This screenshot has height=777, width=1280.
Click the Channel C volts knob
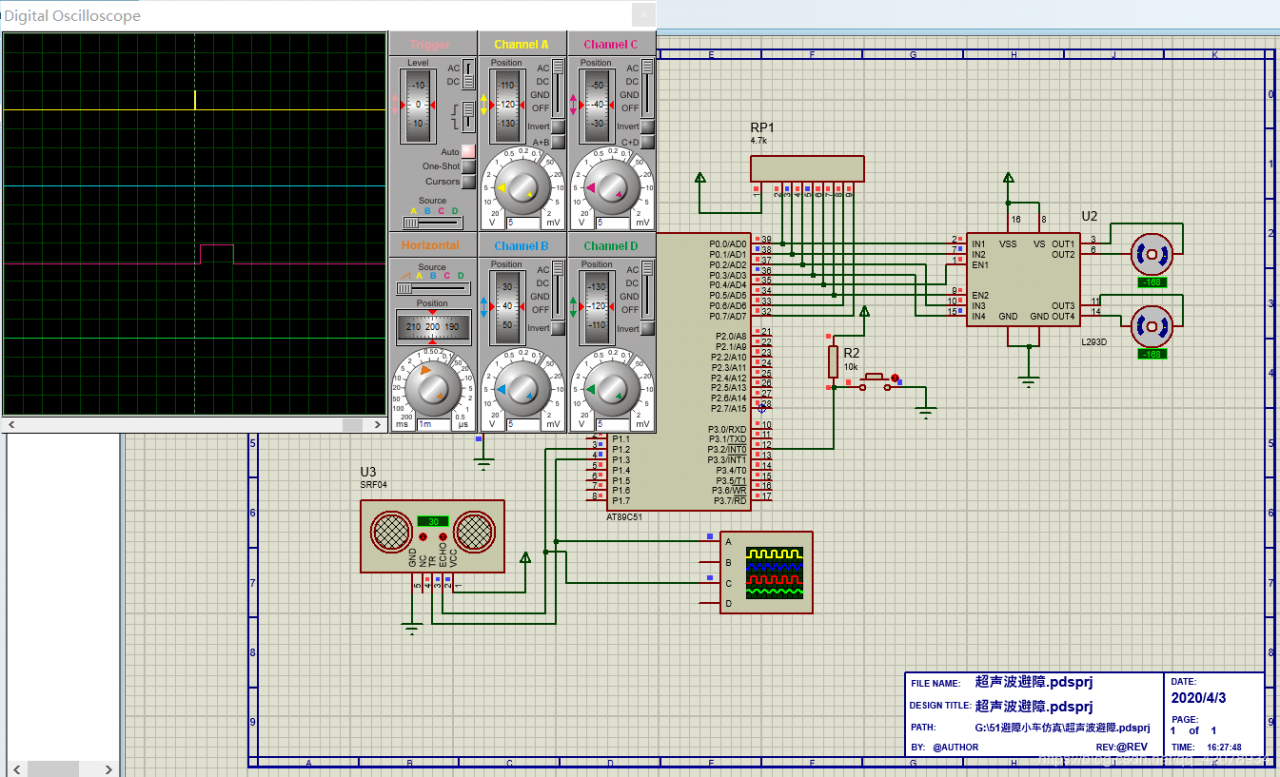pos(611,186)
